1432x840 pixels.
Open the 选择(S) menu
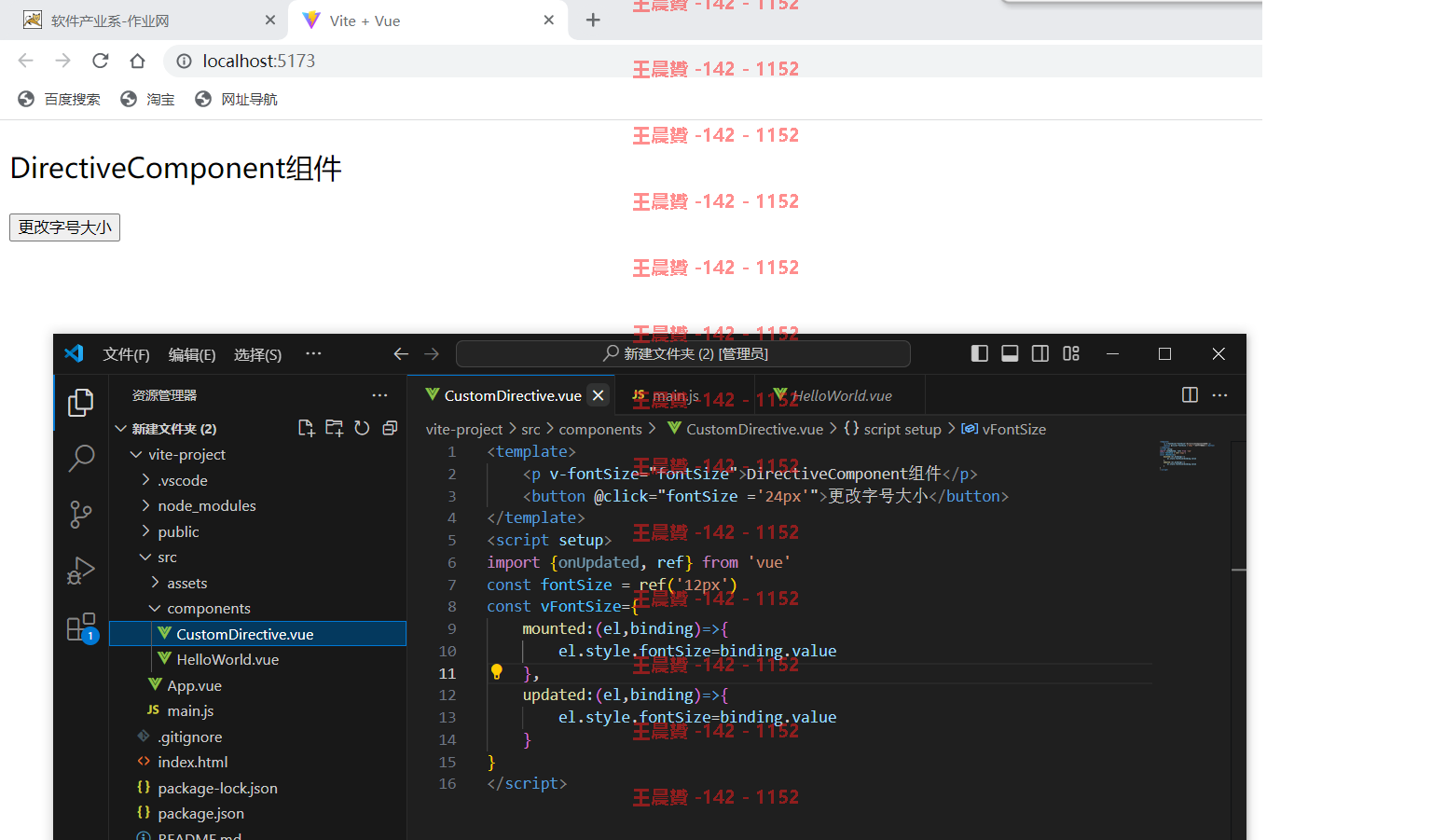point(257,354)
